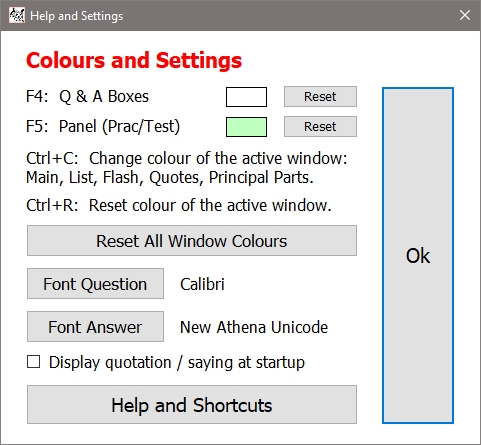Click the Calibri font name label
This screenshot has width=481, height=445.
pos(202,284)
